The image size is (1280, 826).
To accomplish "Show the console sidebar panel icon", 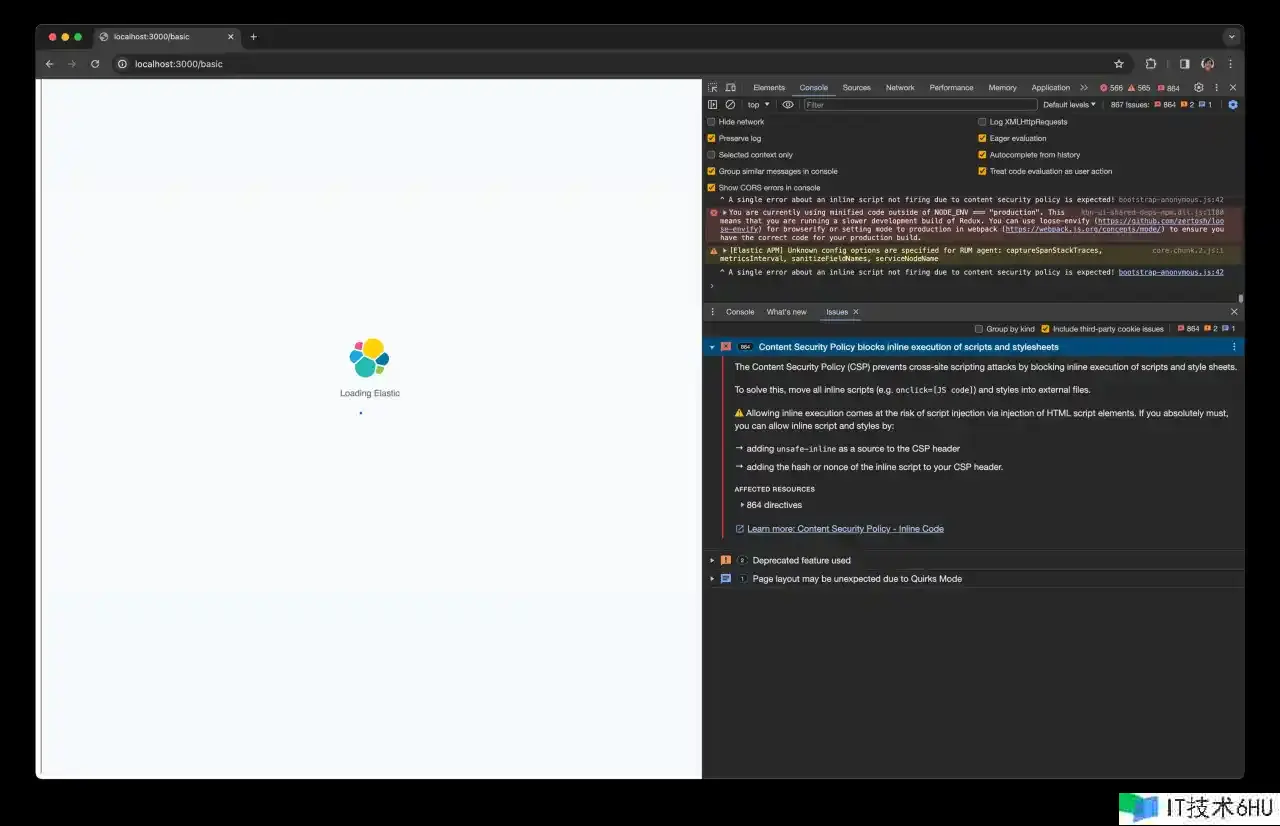I will click(x=713, y=105).
